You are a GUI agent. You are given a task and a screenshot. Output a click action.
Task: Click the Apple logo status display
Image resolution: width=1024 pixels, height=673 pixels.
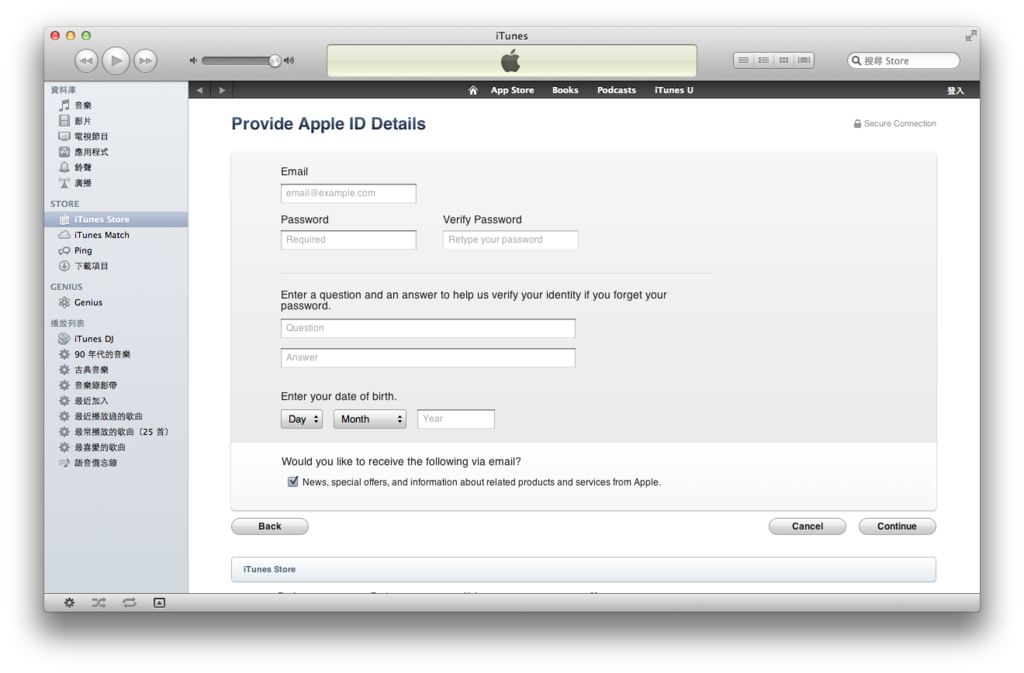point(511,61)
